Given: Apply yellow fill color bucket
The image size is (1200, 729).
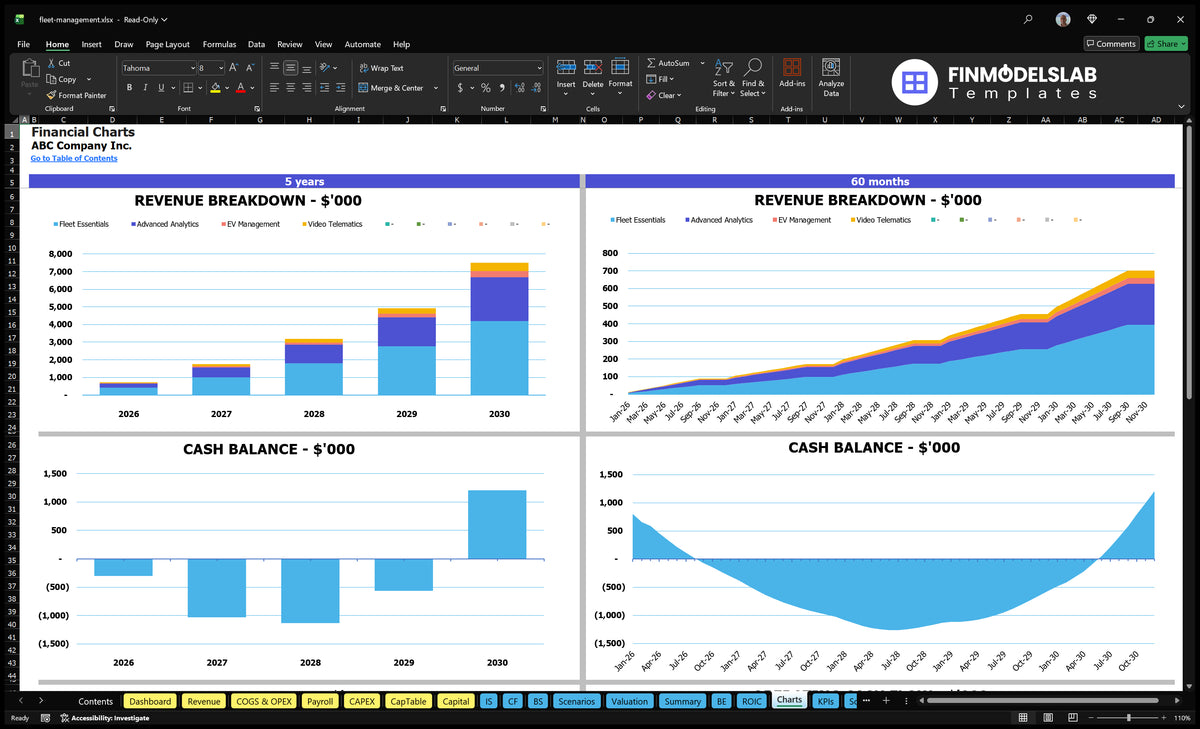Looking at the screenshot, I should pos(215,88).
